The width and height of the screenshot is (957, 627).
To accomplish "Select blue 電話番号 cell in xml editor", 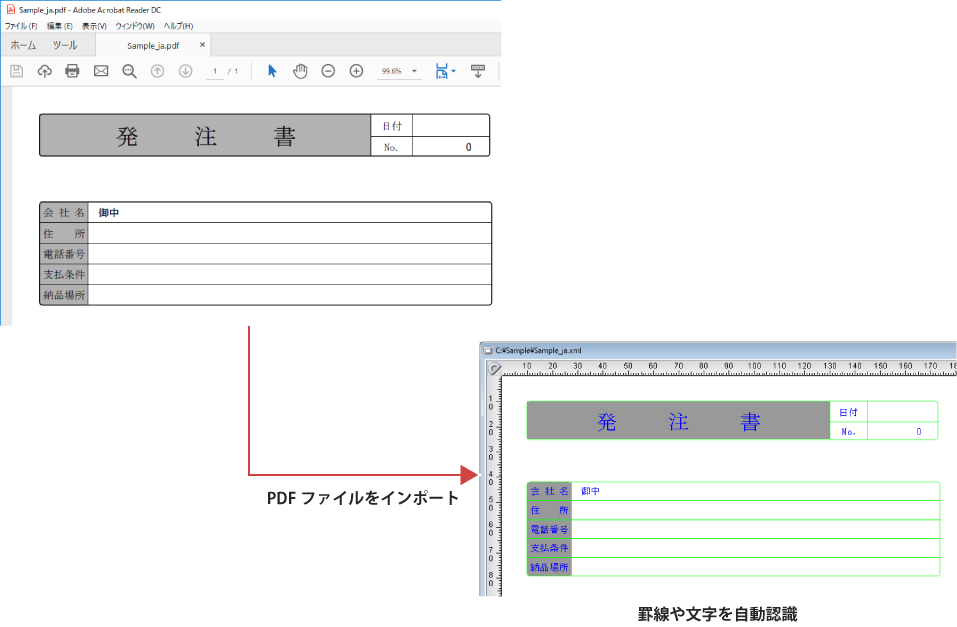I will (549, 529).
